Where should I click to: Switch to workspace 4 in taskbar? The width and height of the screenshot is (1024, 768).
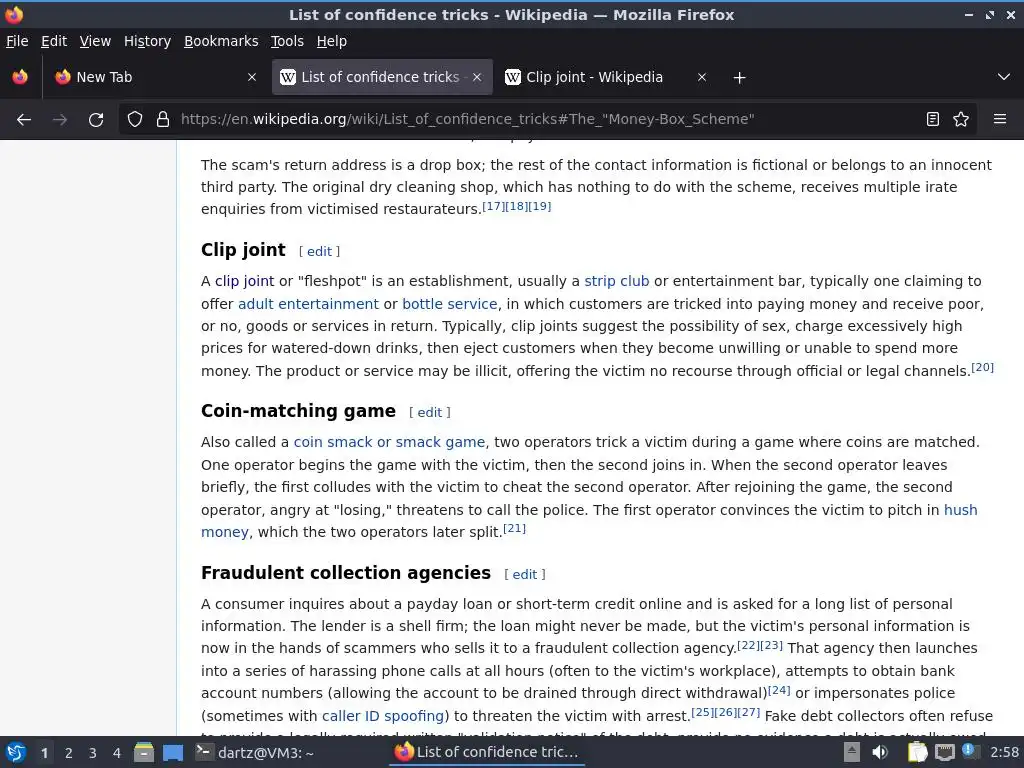click(x=117, y=753)
